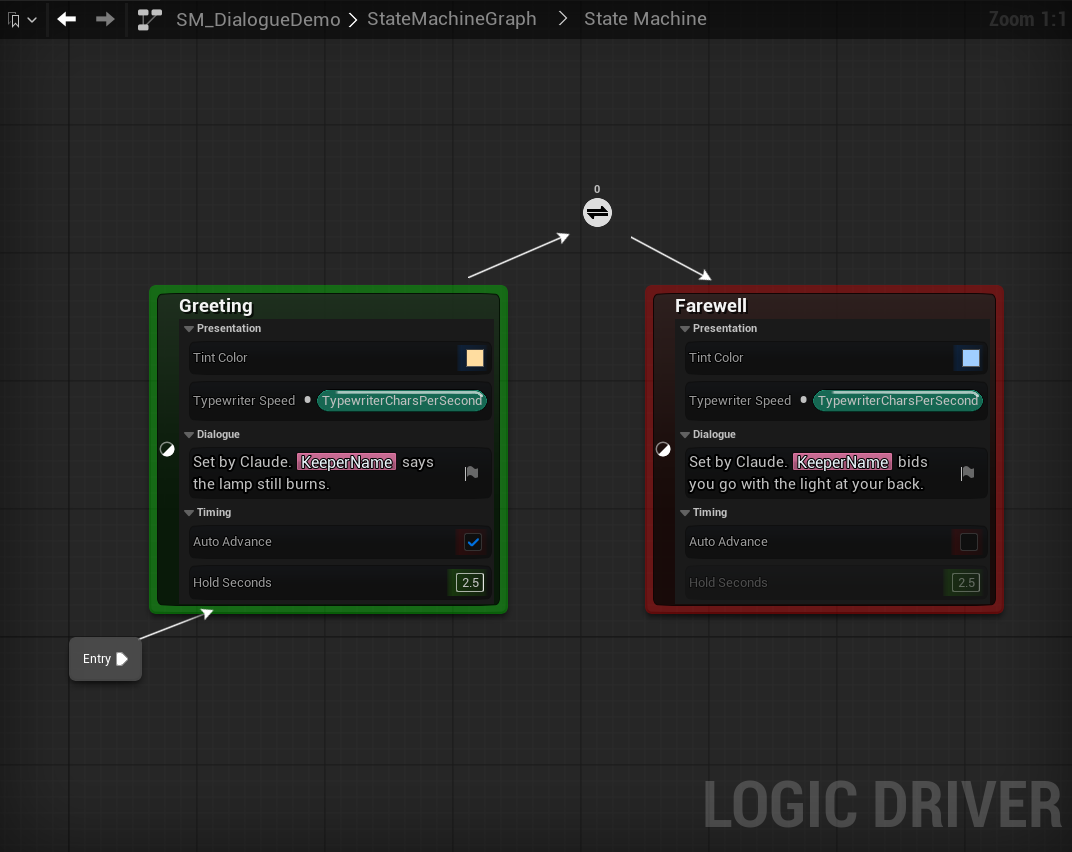Viewport: 1072px width, 852px height.
Task: Click Farewell Typewriter Speed pin dot
Action: 803,400
